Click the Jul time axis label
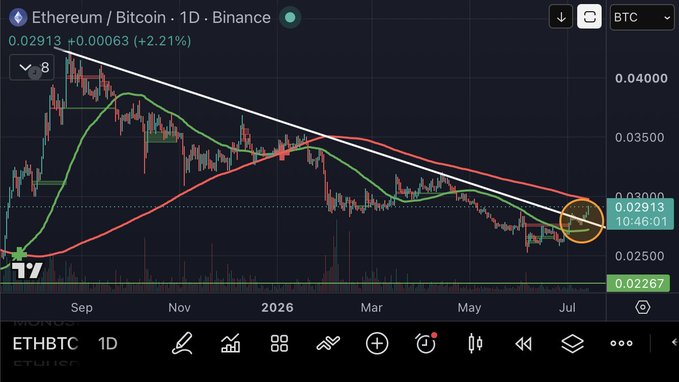This screenshot has height=382, width=679. 567,308
